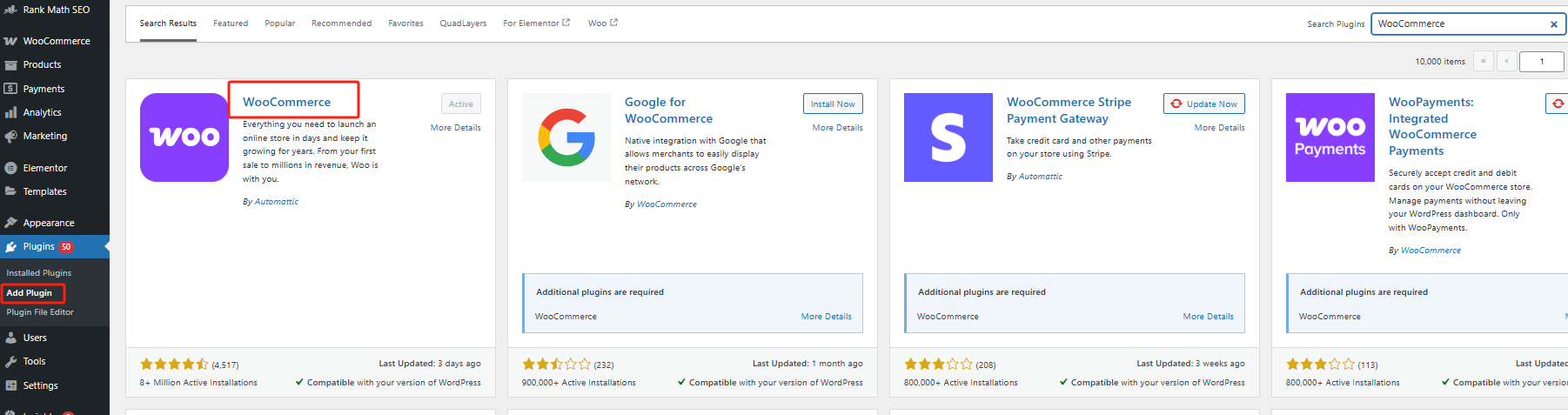Open the Appearance menu
The image size is (1568, 415).
[x=49, y=223]
